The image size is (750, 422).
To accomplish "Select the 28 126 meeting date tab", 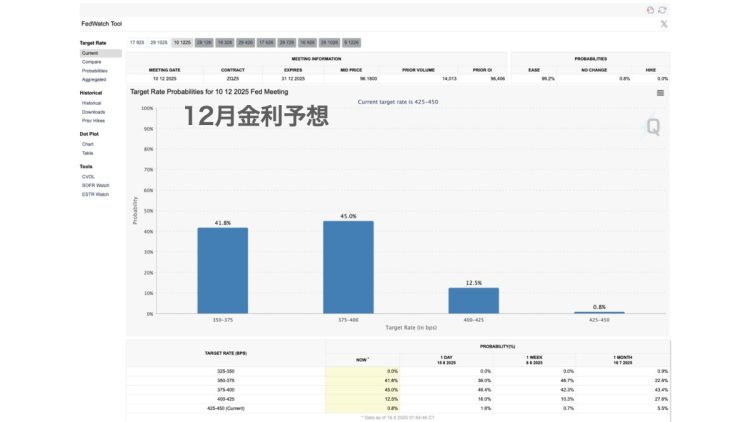I will (x=204, y=43).
